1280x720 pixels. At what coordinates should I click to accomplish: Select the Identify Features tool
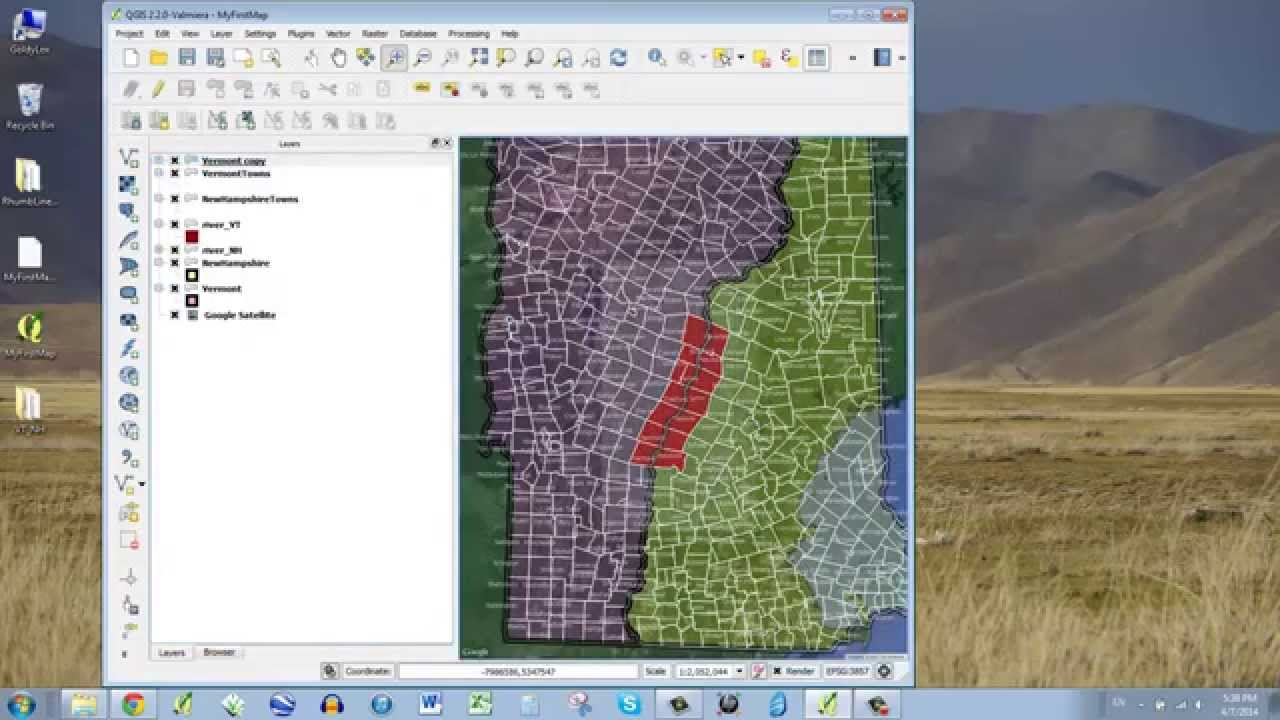[657, 58]
